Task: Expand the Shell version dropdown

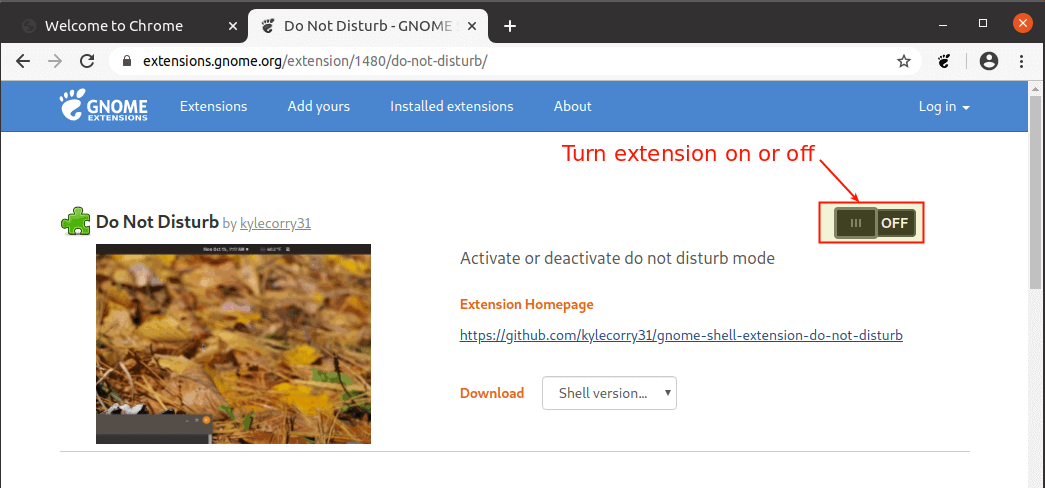Action: pos(609,393)
